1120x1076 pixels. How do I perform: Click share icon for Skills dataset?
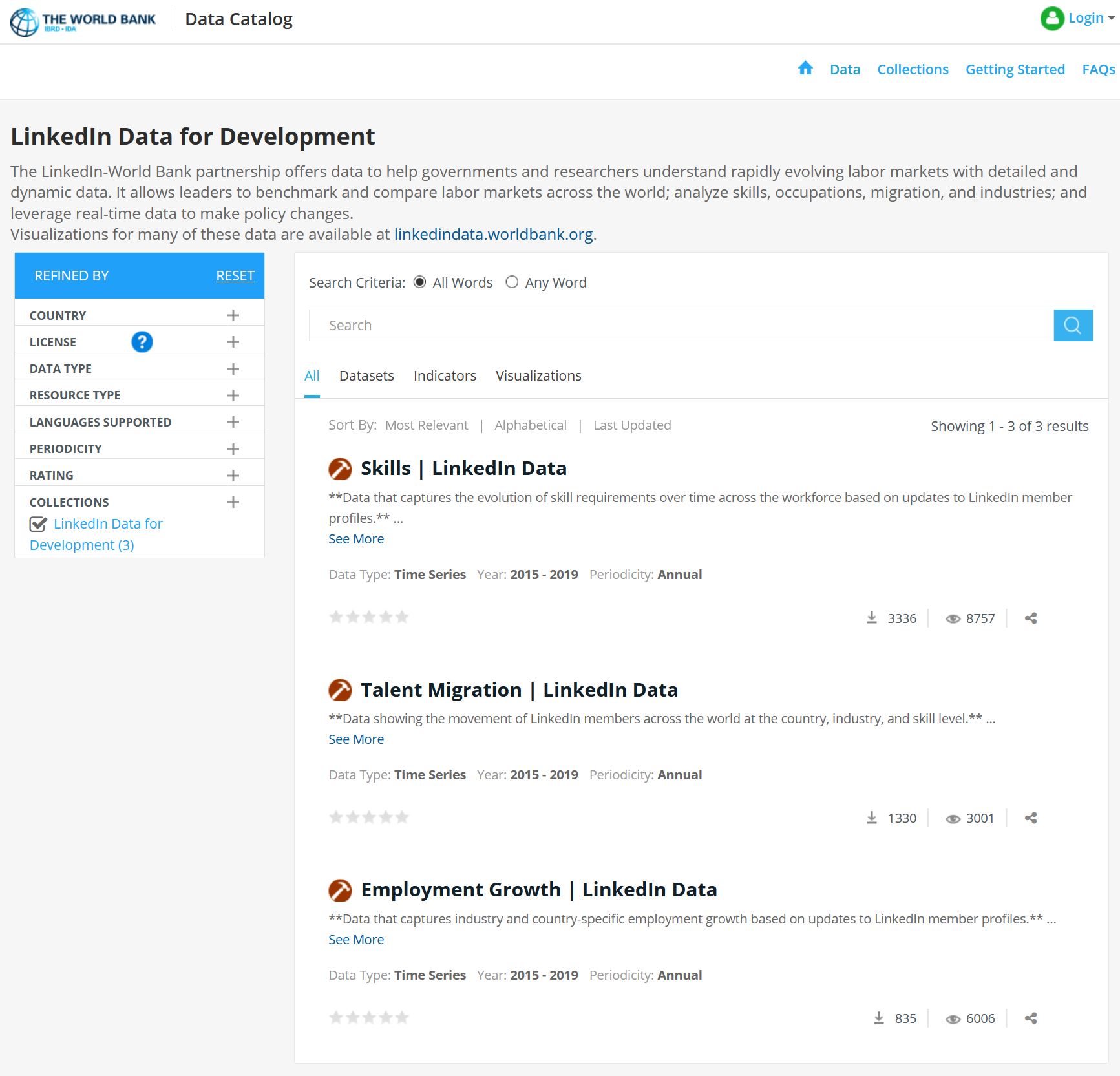click(x=1030, y=618)
